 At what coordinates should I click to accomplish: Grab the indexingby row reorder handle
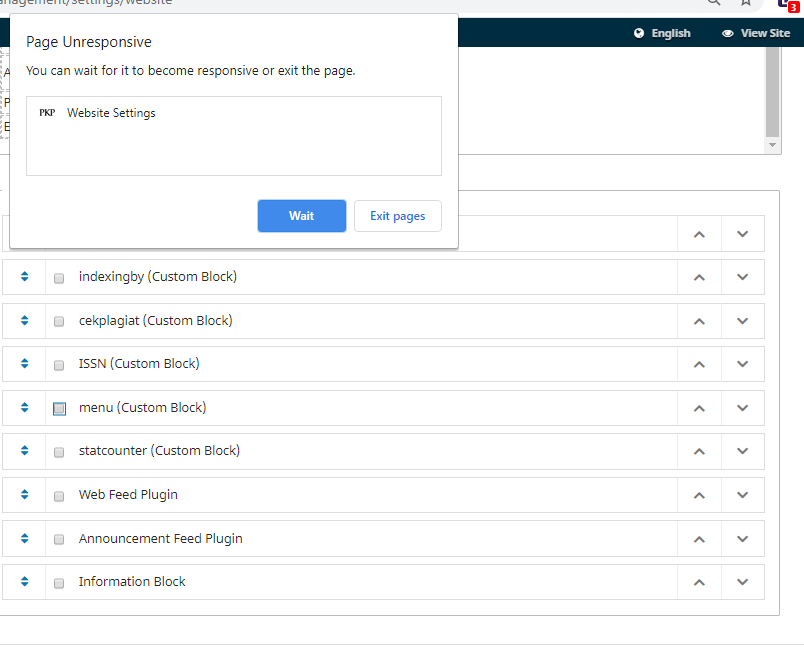point(24,277)
